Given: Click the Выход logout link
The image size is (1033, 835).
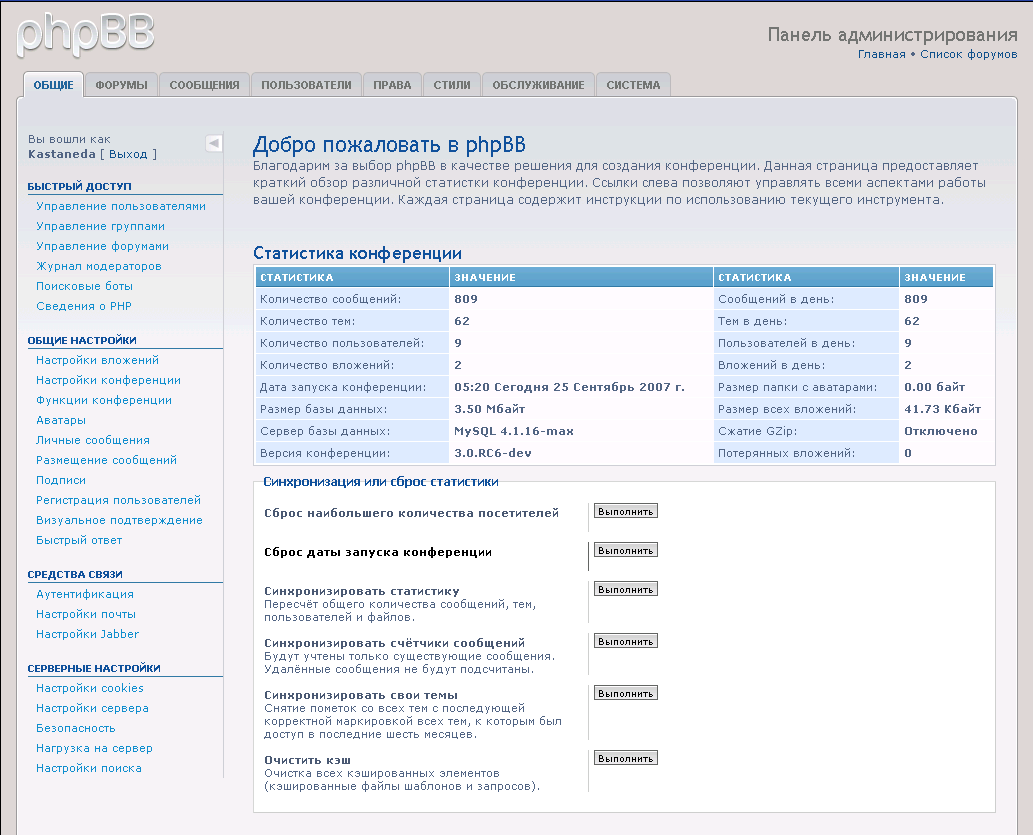Looking at the screenshot, I should pos(128,154).
